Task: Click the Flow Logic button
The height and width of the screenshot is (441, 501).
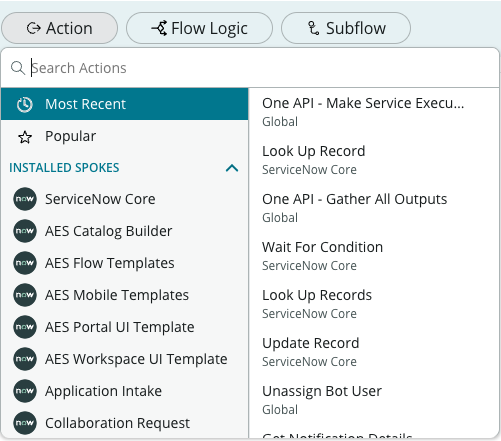Action: [199, 28]
